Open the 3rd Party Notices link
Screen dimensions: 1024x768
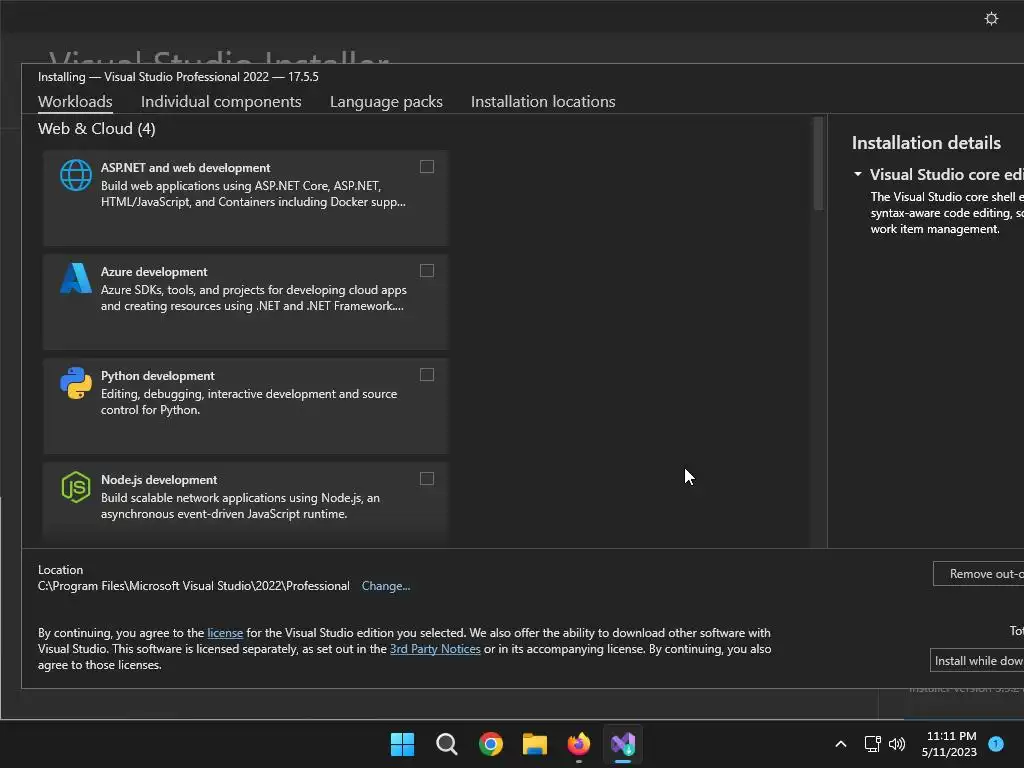pos(435,649)
